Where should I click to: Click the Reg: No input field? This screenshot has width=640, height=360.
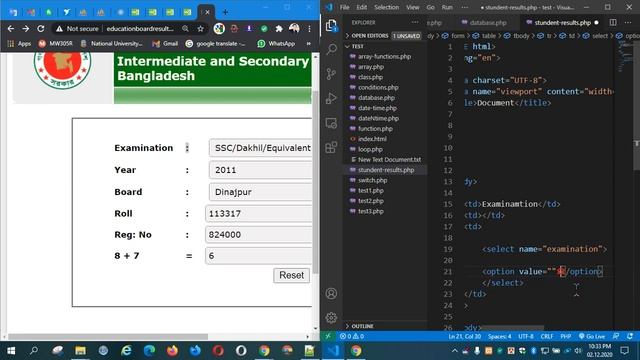point(259,235)
